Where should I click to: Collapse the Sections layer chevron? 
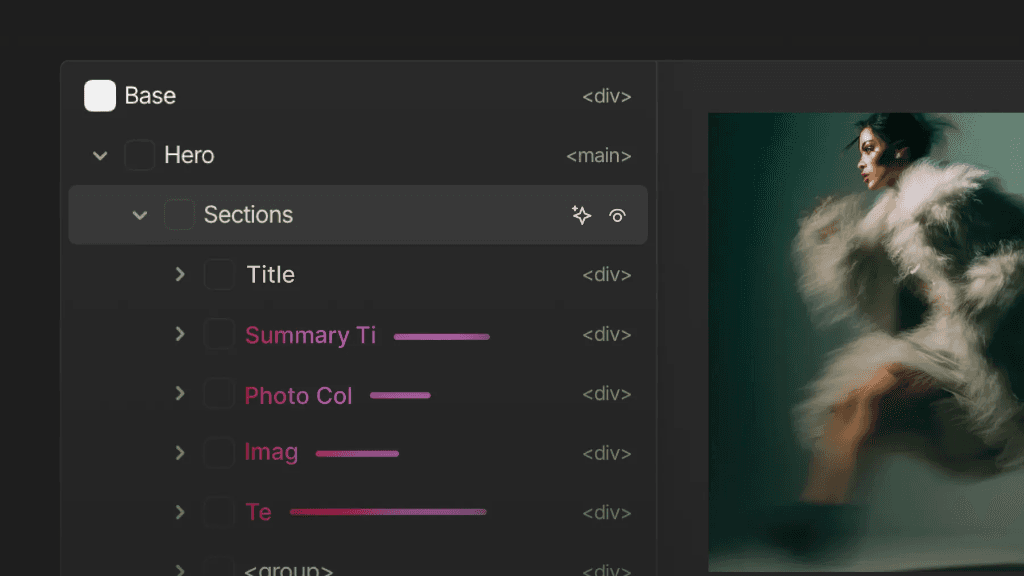(140, 214)
